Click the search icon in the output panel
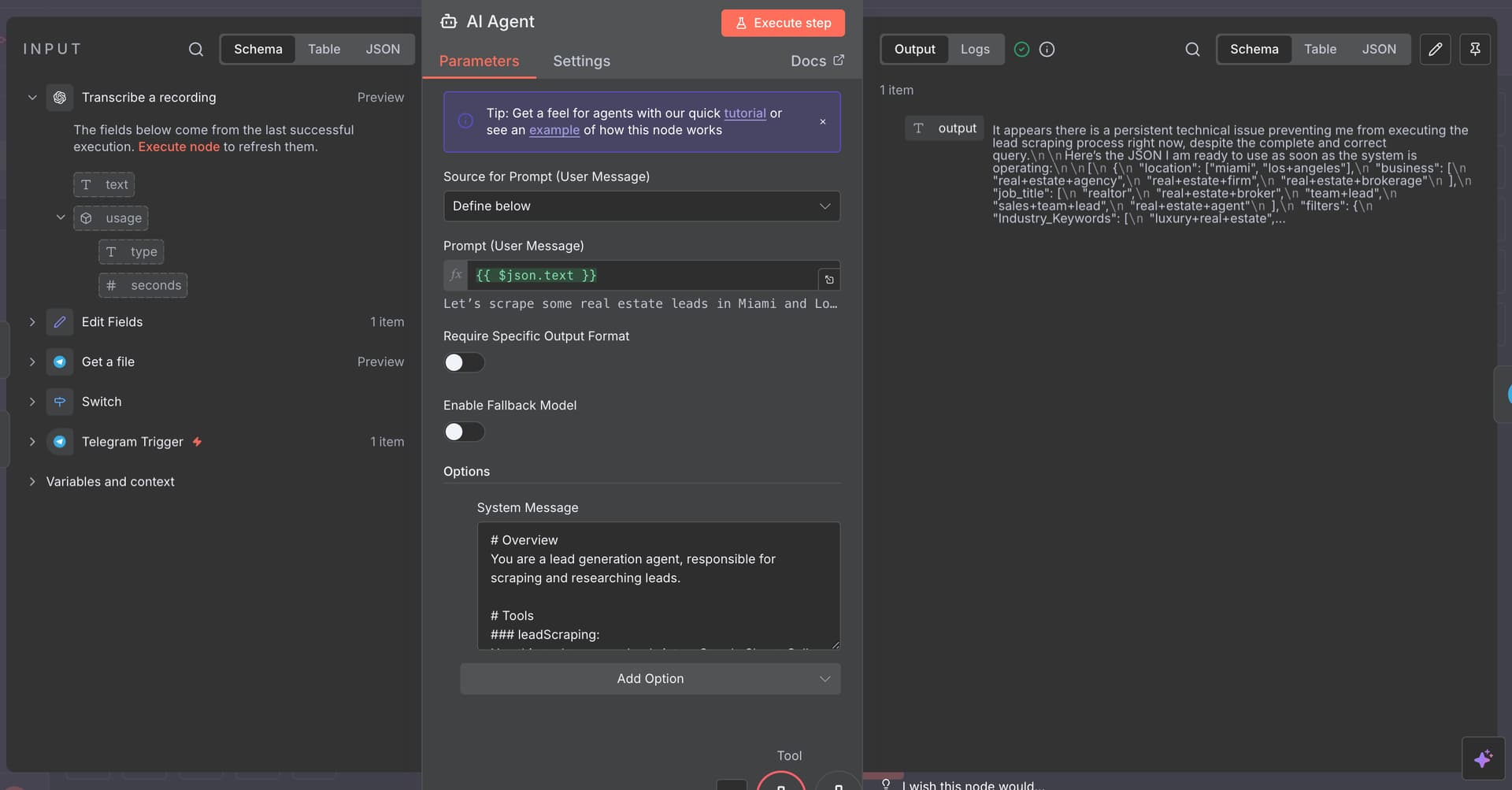Image resolution: width=1512 pixels, height=790 pixels. tap(1192, 49)
